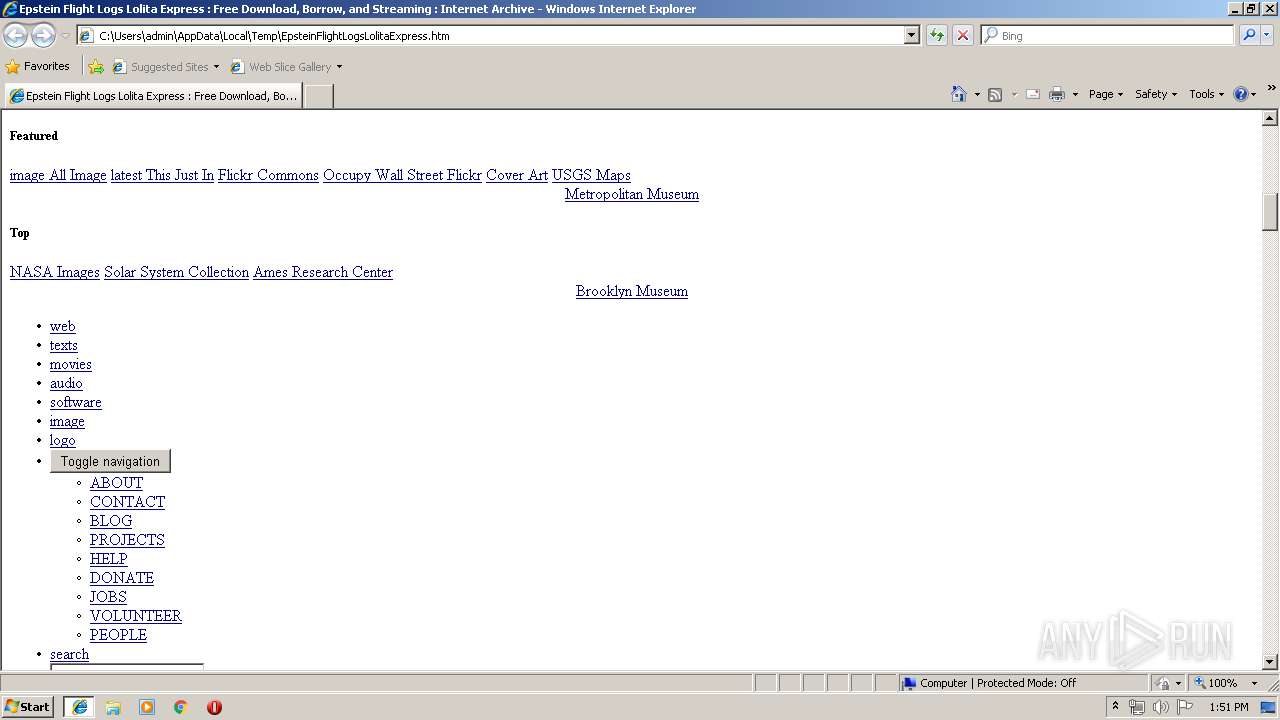Click the vertical scrollbar down arrow

pos(1270,662)
